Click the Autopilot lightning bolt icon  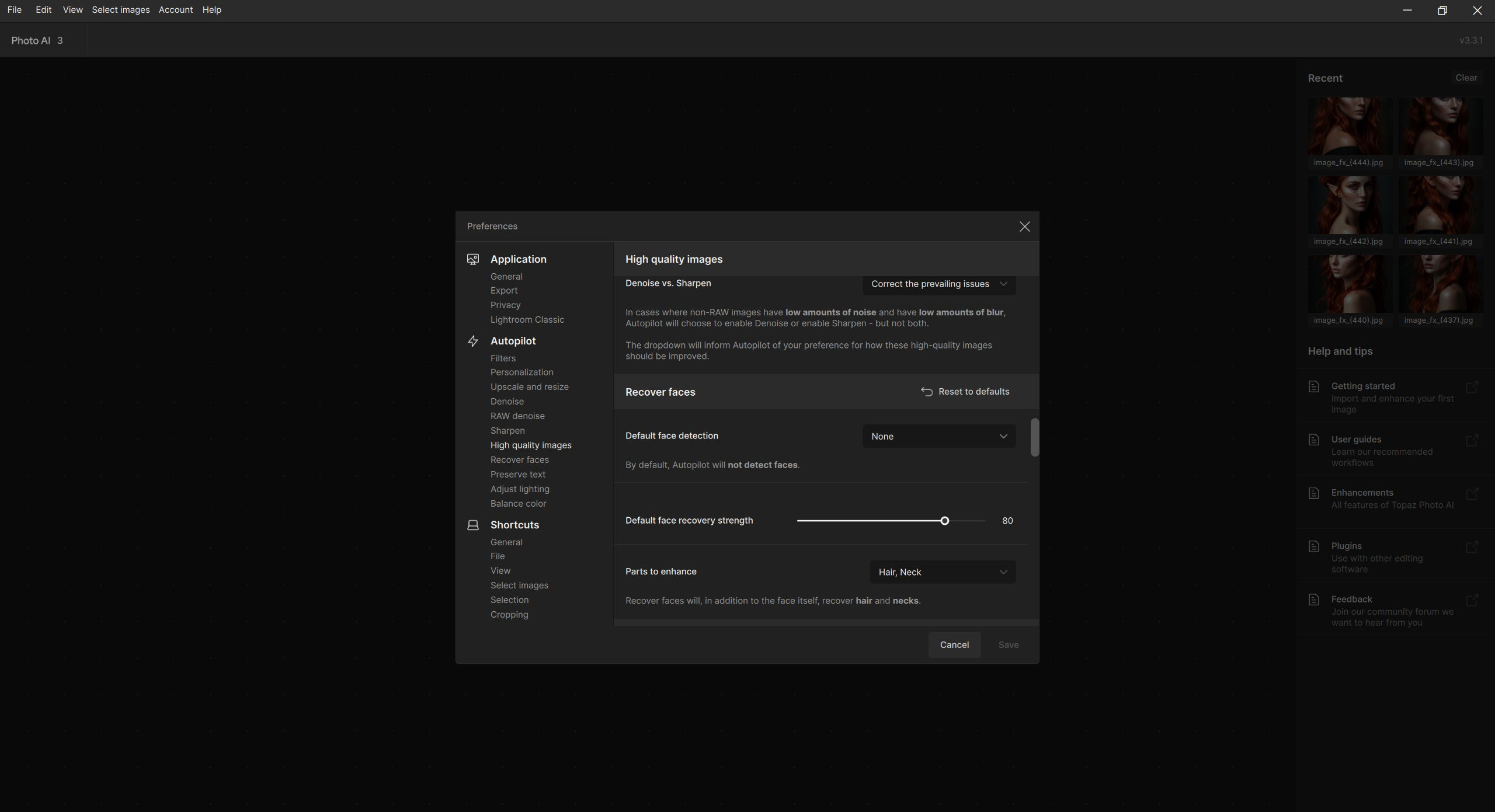(x=472, y=341)
